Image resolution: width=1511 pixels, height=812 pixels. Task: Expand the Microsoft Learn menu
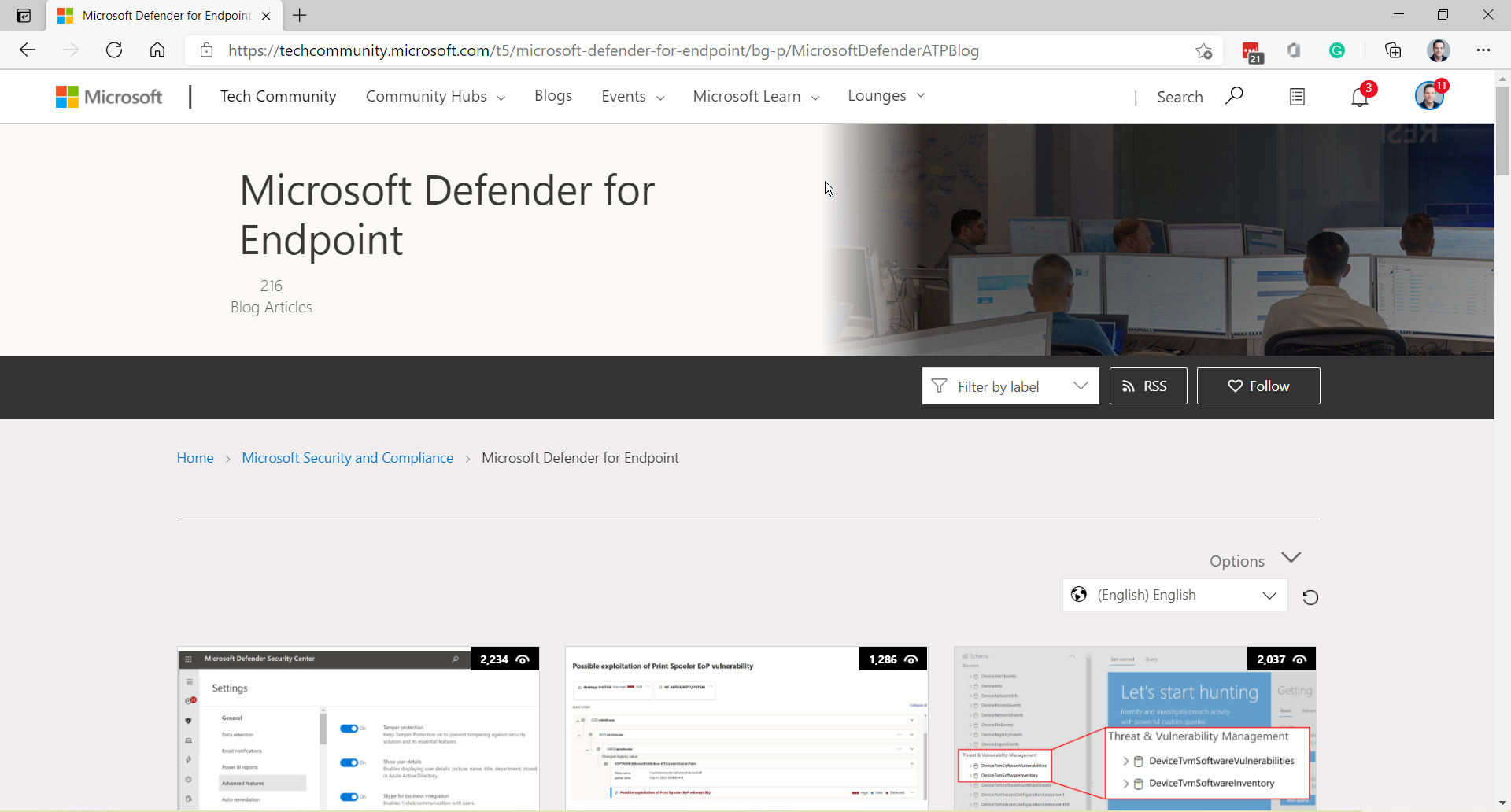point(756,96)
